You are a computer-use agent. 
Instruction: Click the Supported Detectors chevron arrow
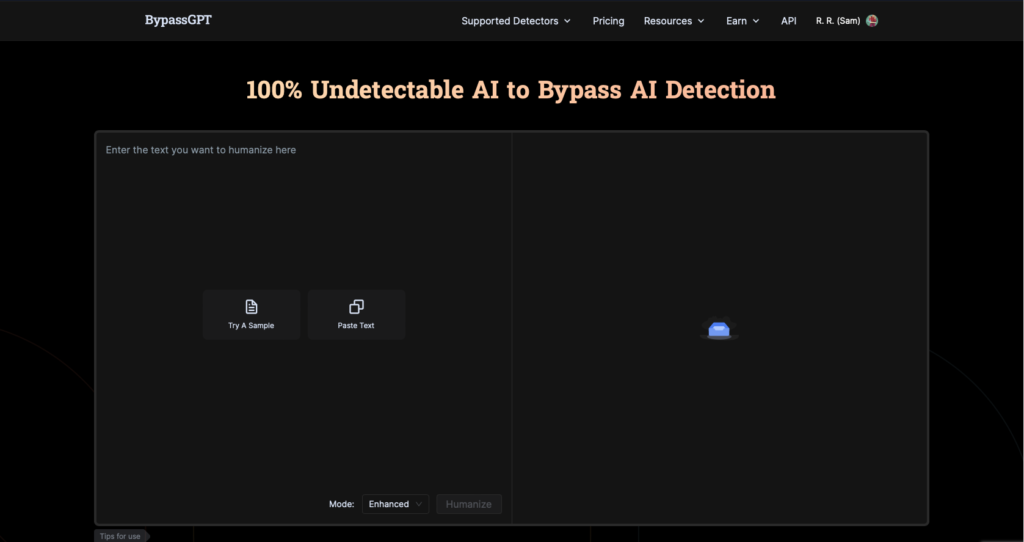tap(567, 21)
